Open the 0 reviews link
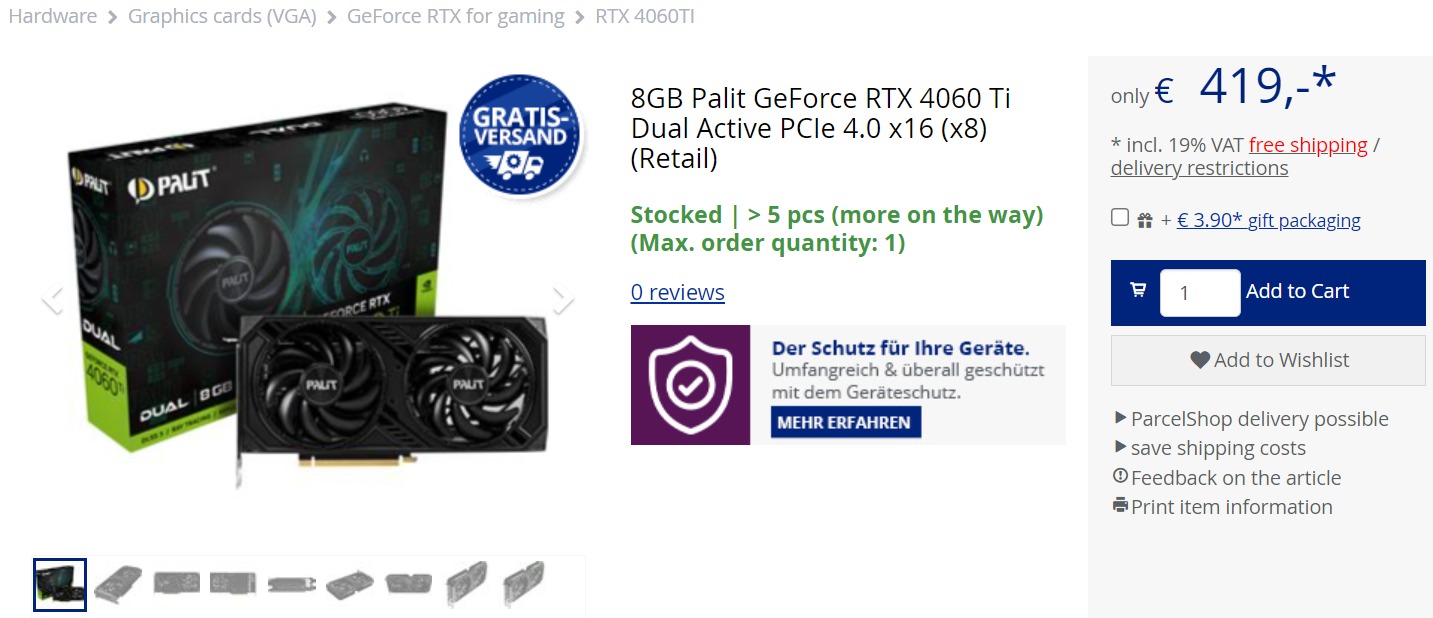Image resolution: width=1433 pixels, height=618 pixels. [677, 292]
